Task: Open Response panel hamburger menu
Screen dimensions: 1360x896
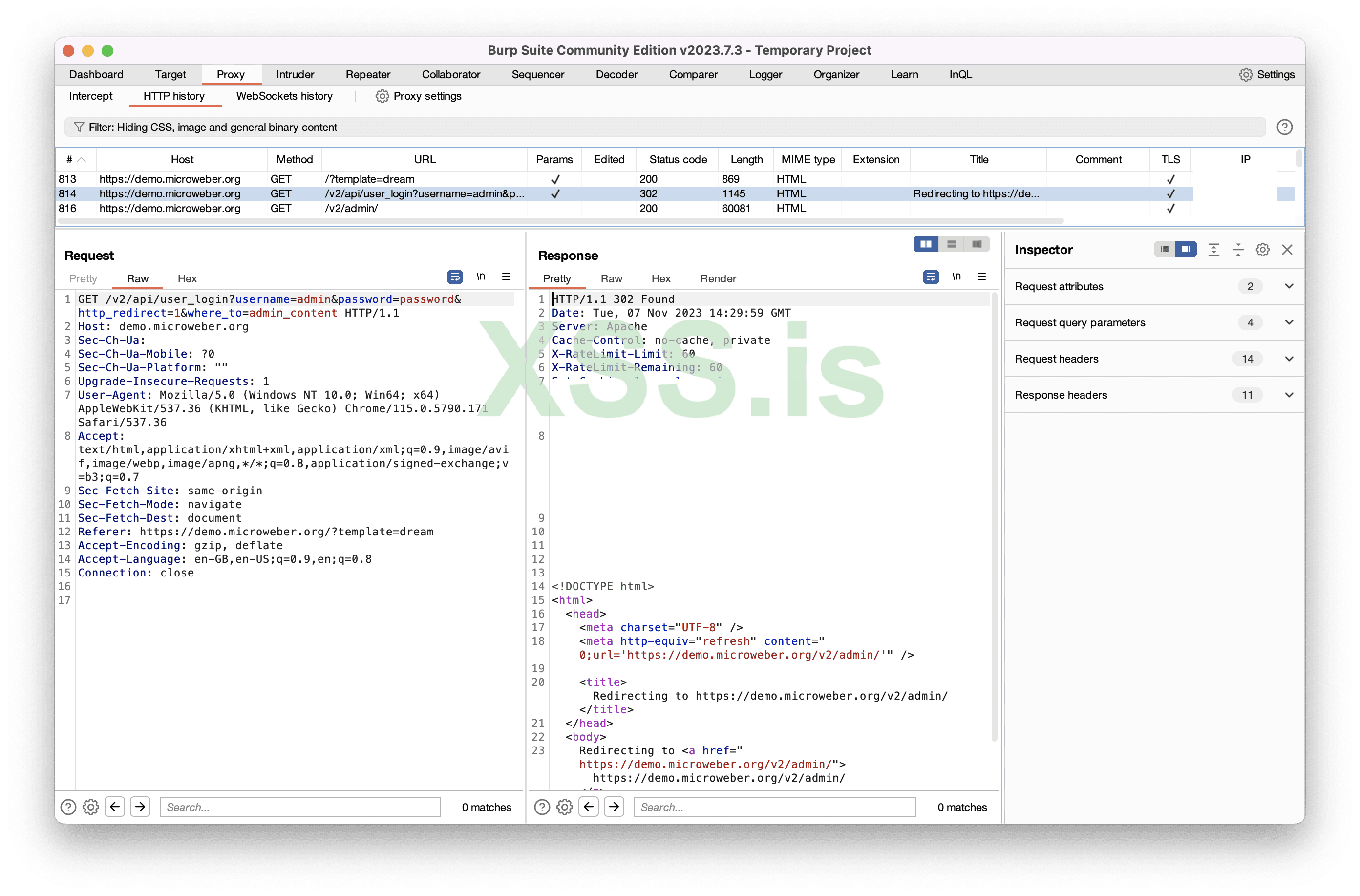Action: (982, 277)
